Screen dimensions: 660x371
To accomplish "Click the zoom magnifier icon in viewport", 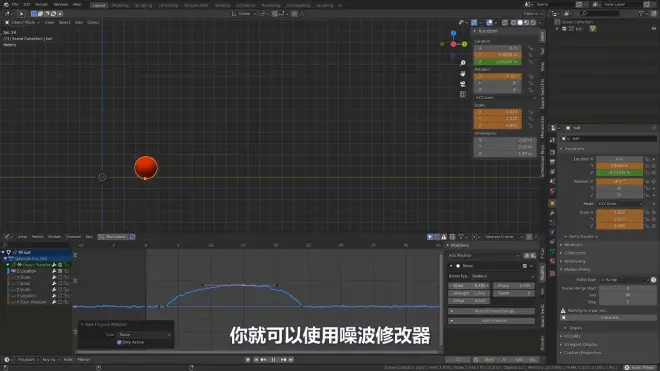I will (x=463, y=63).
